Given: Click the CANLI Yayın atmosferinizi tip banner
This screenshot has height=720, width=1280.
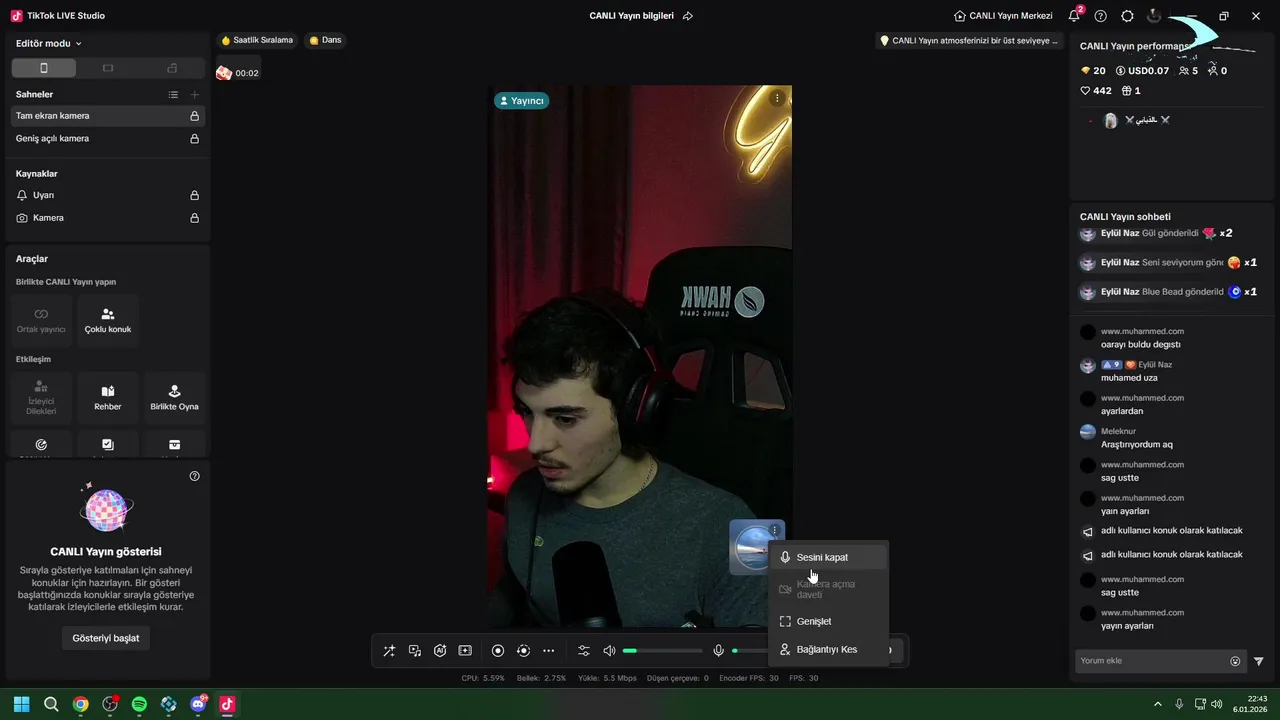Looking at the screenshot, I should (x=968, y=41).
